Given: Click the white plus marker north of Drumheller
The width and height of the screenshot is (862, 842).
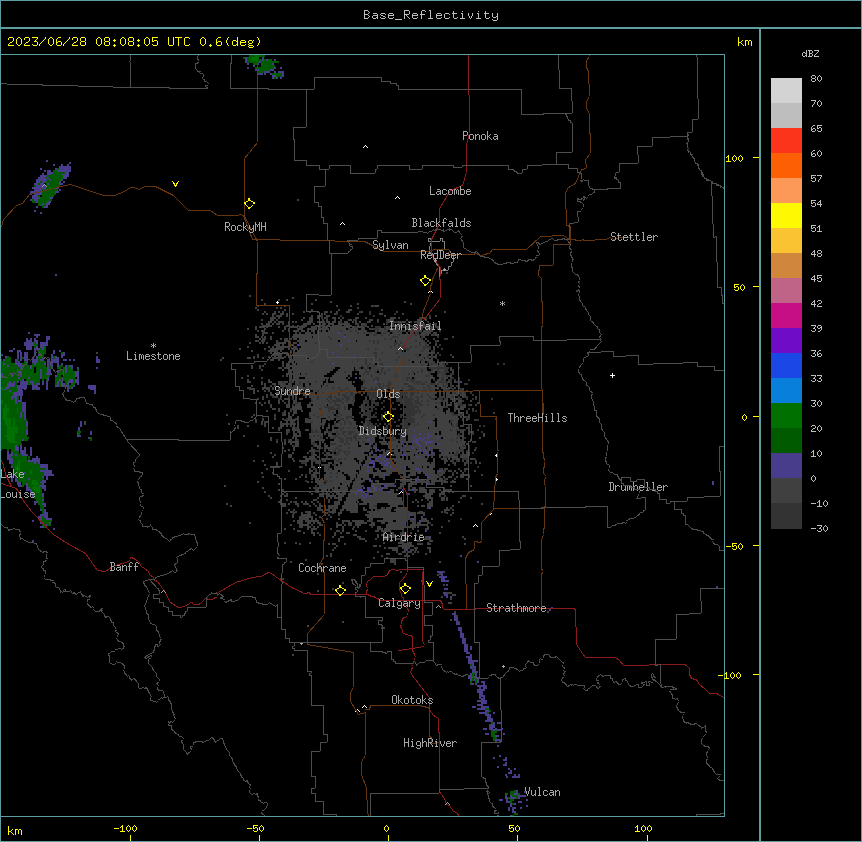Looking at the screenshot, I should point(612,375).
